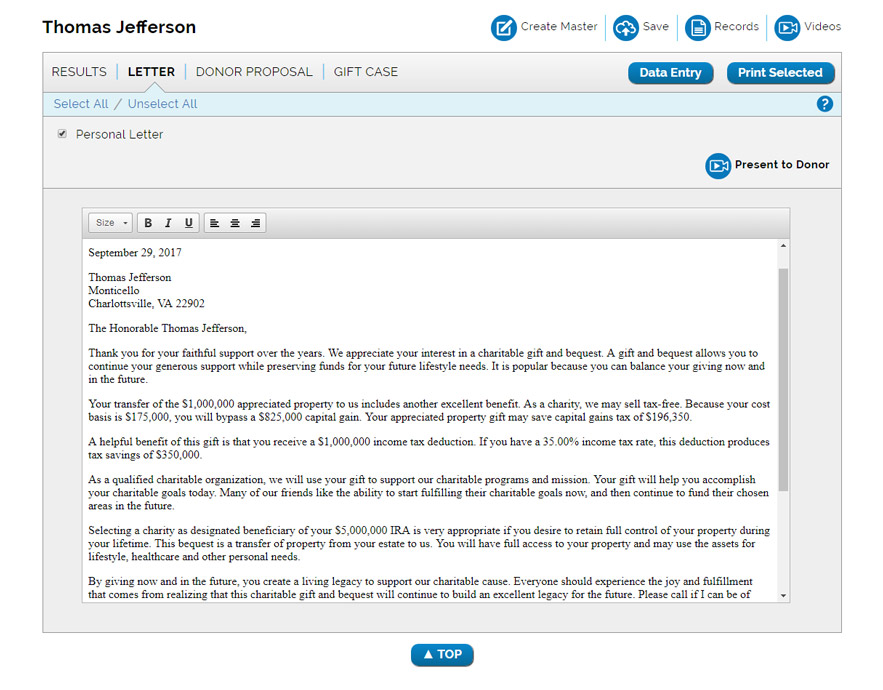Click in the paragraph starting 'Selecting a charity'
This screenshot has height=690, width=883.
pos(429,544)
